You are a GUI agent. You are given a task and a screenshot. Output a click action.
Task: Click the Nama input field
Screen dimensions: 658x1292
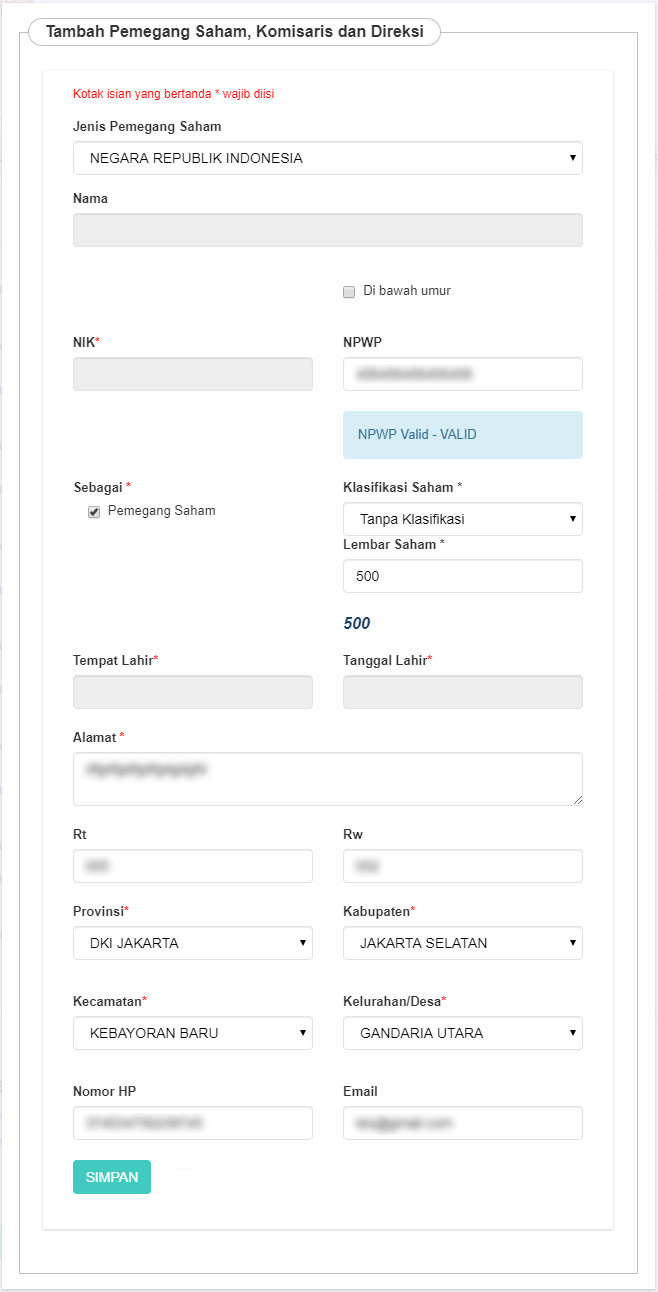[x=327, y=230]
